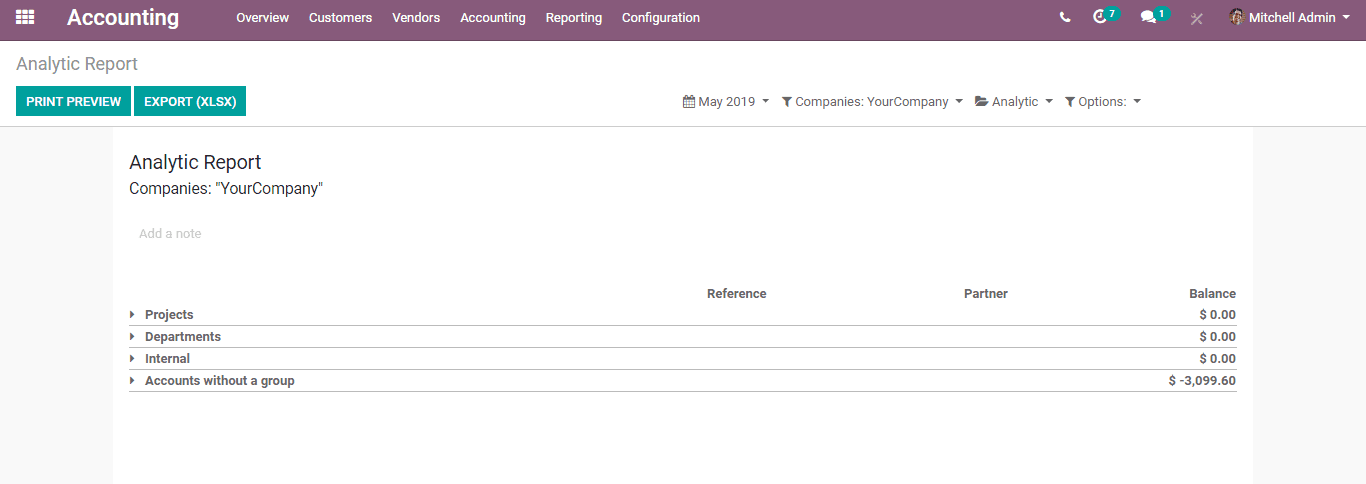This screenshot has height=484, width=1366.
Task: Click the PRINT PREVIEW button
Action: point(73,101)
